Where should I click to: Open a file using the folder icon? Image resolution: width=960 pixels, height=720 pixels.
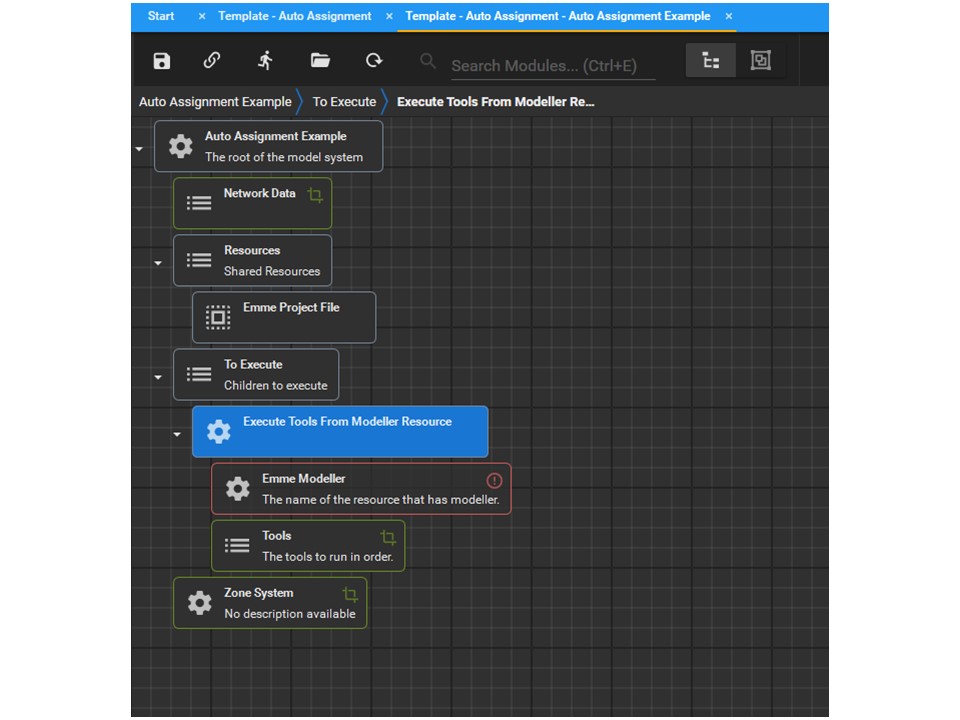tap(320, 60)
